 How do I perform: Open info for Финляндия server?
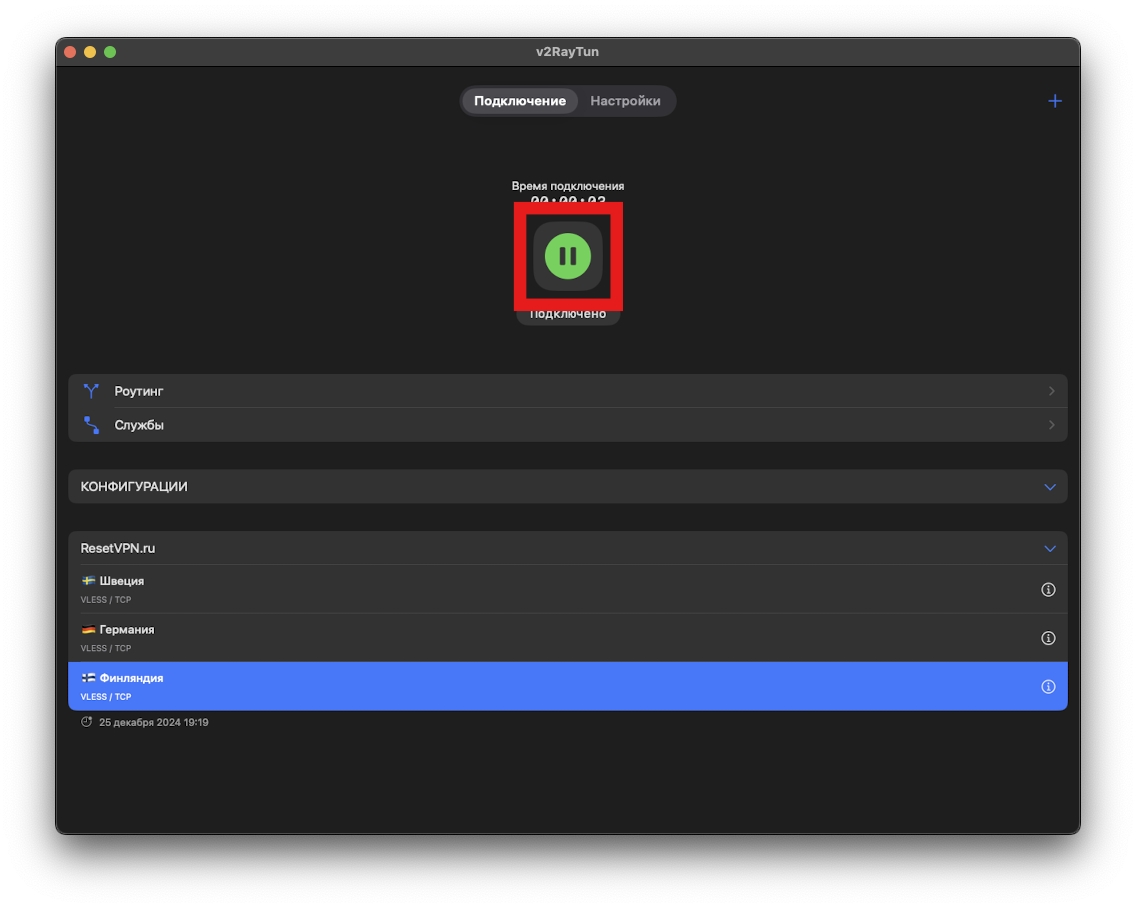point(1048,686)
